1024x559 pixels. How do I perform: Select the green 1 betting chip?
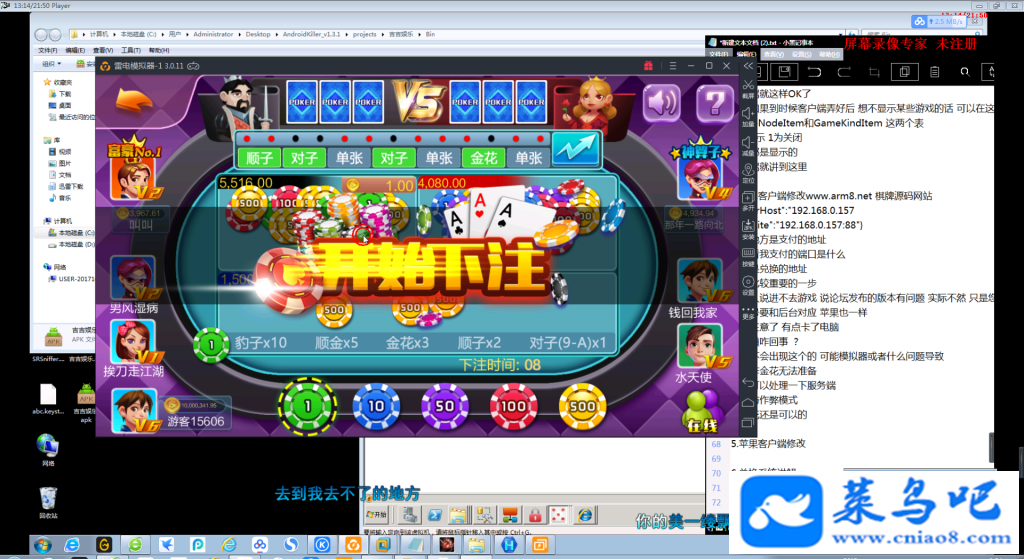point(308,406)
